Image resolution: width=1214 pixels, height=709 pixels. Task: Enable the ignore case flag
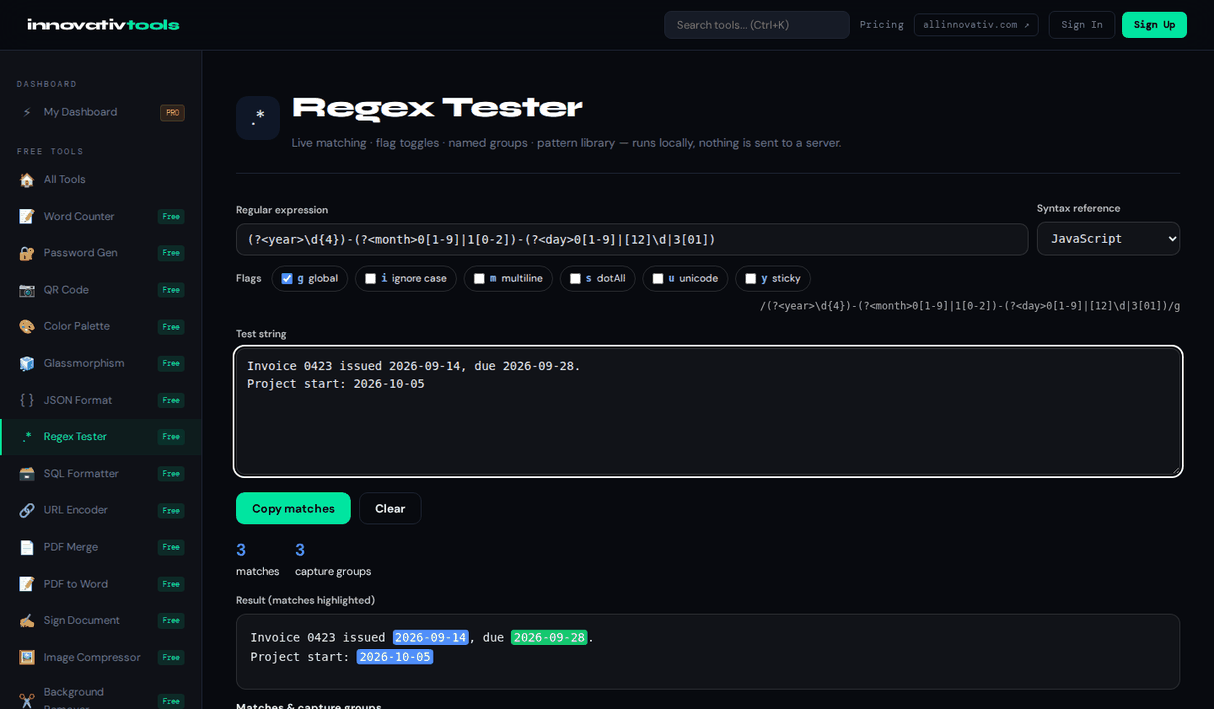[370, 279]
